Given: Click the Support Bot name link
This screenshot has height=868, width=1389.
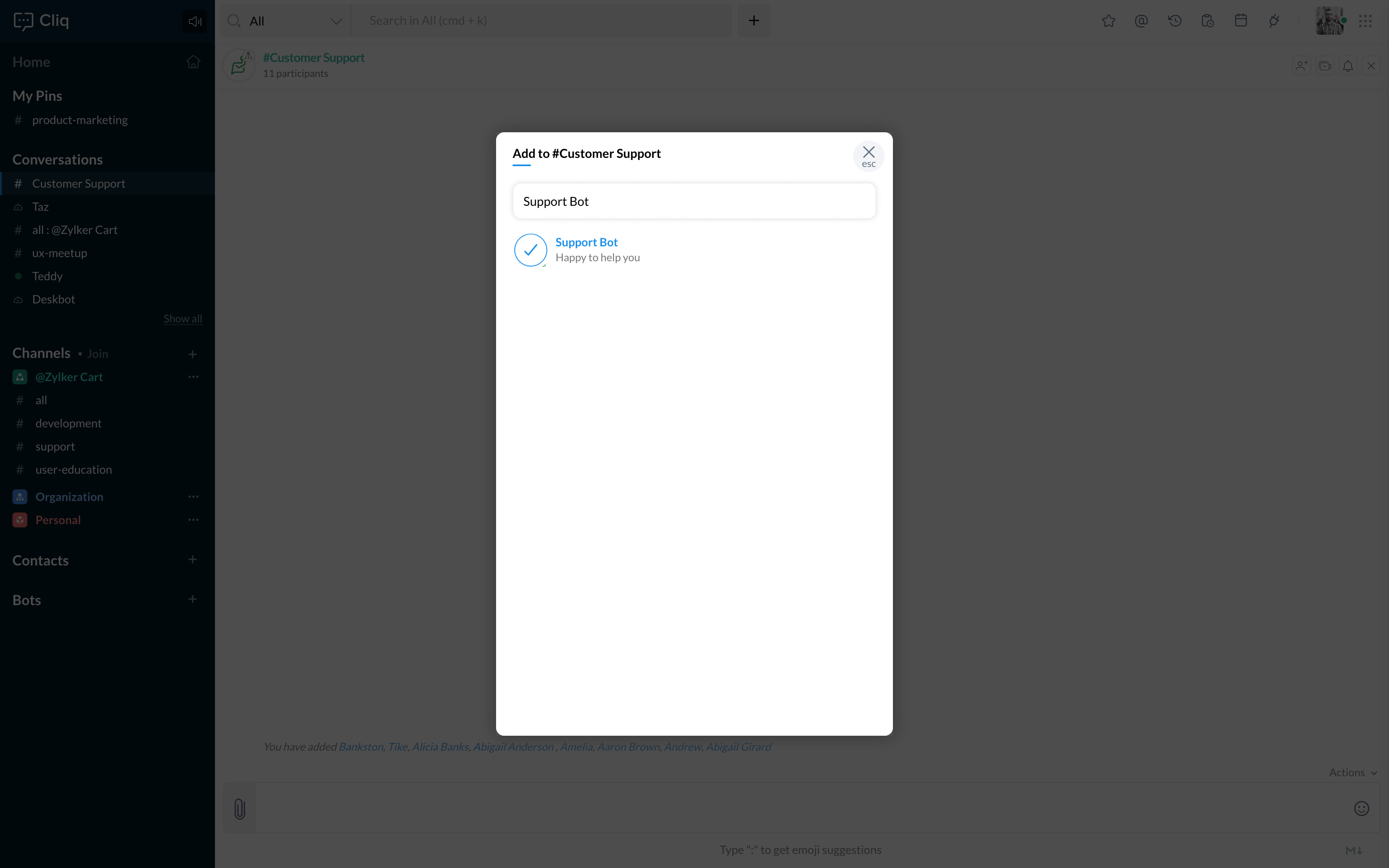Looking at the screenshot, I should pyautogui.click(x=586, y=242).
